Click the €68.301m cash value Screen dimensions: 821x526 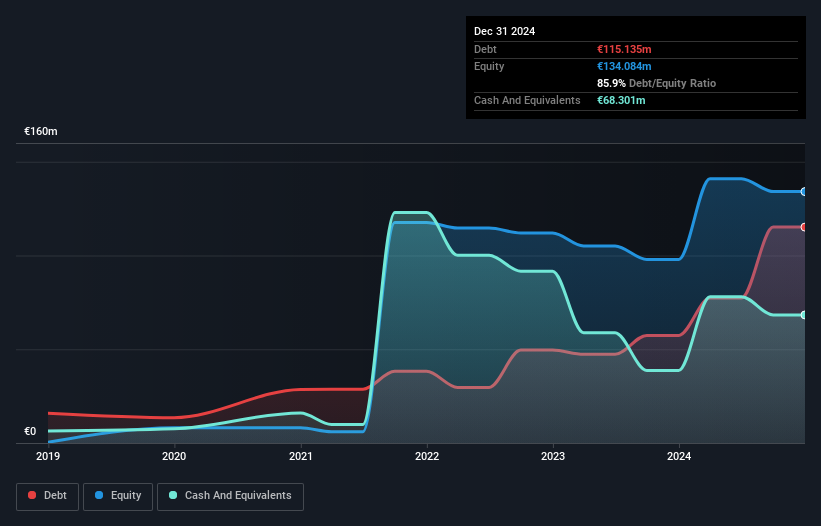click(x=621, y=100)
